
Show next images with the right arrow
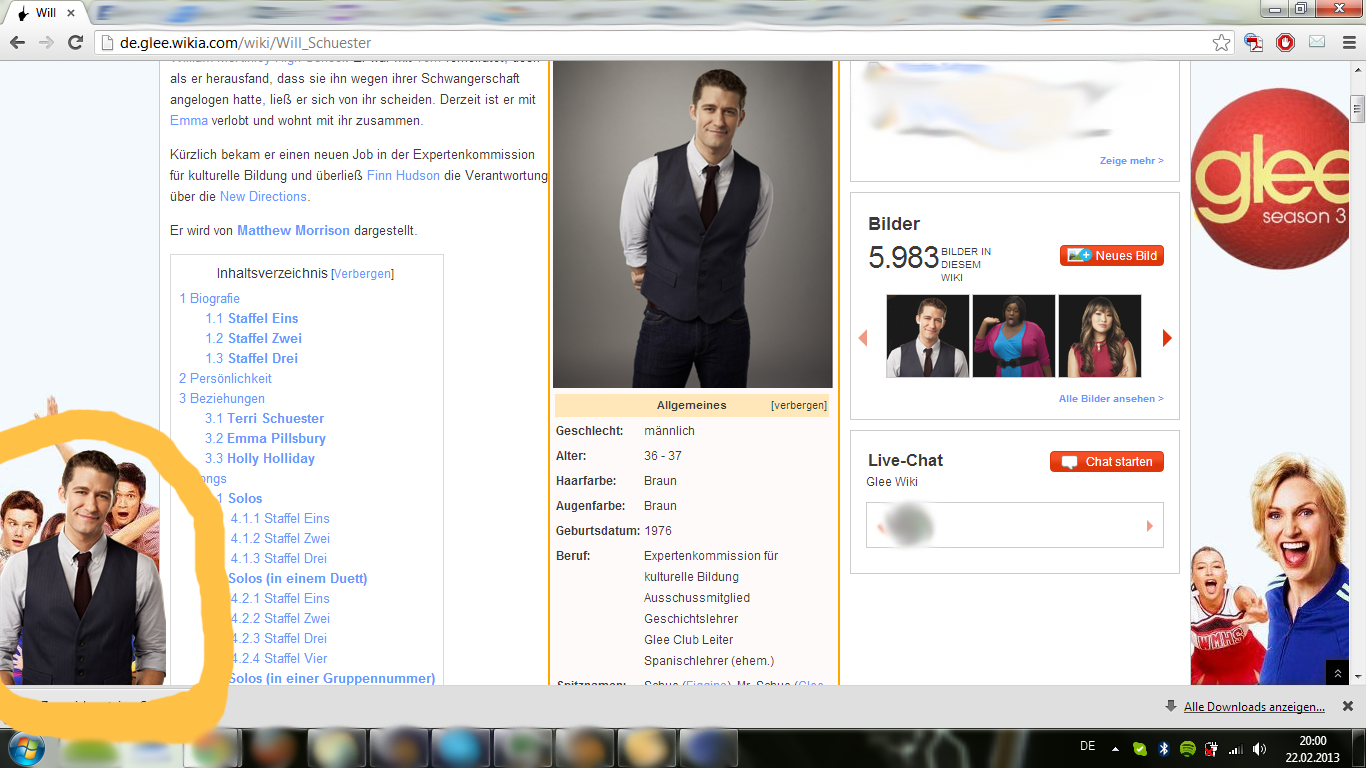click(x=1167, y=338)
